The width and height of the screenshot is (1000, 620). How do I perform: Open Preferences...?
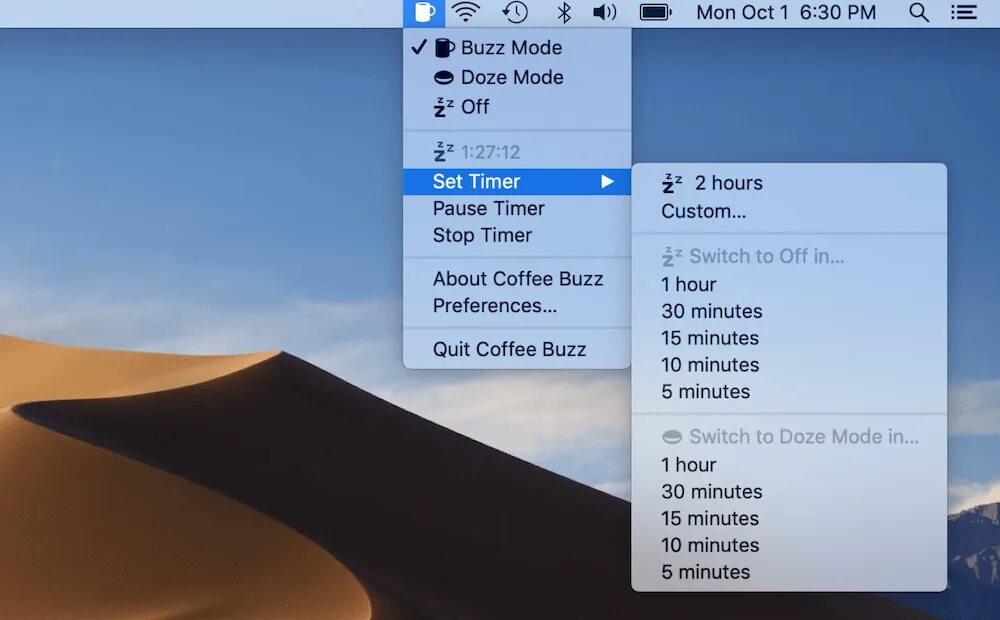click(x=517, y=306)
